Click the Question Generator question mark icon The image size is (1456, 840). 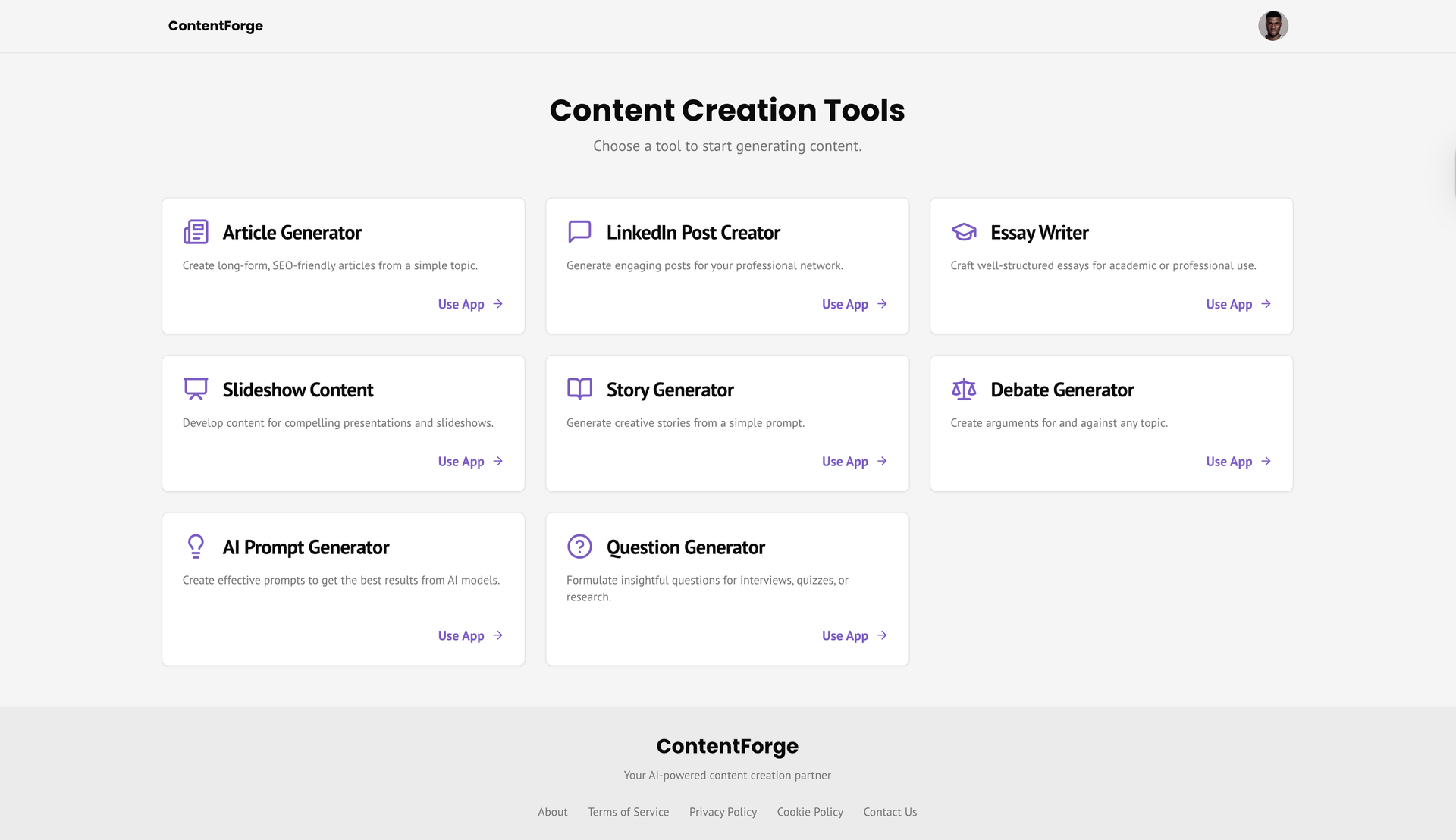[579, 546]
